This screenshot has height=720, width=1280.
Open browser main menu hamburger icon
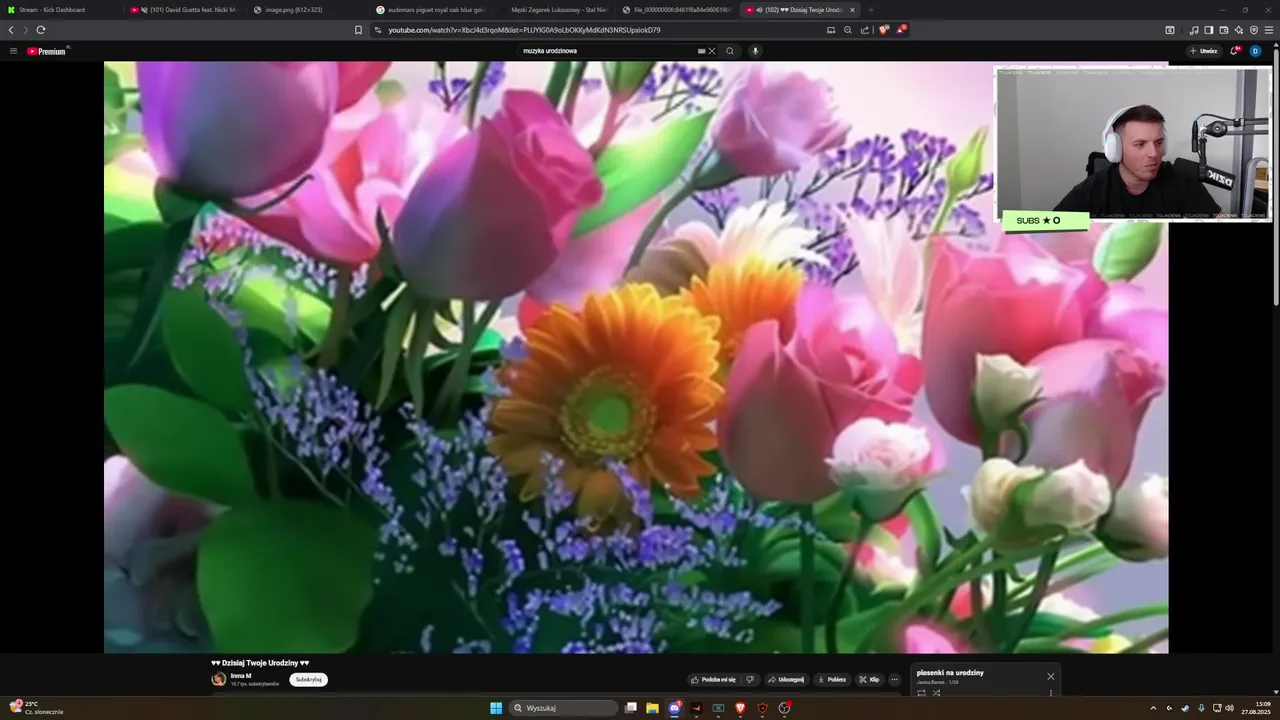[1269, 30]
